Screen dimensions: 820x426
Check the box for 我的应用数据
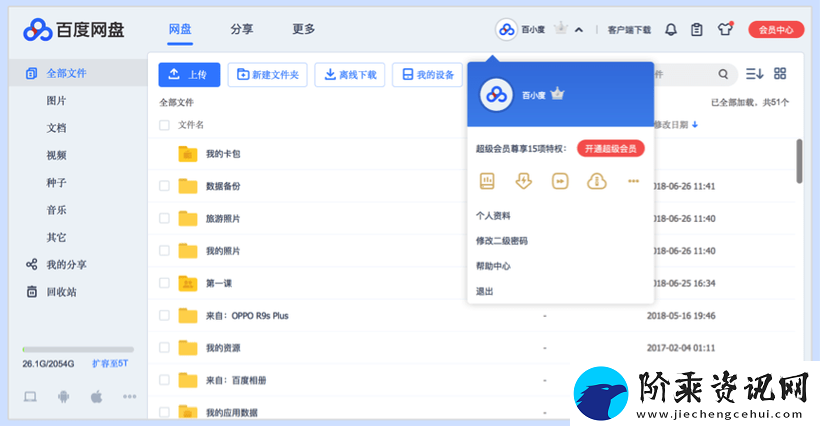(164, 412)
